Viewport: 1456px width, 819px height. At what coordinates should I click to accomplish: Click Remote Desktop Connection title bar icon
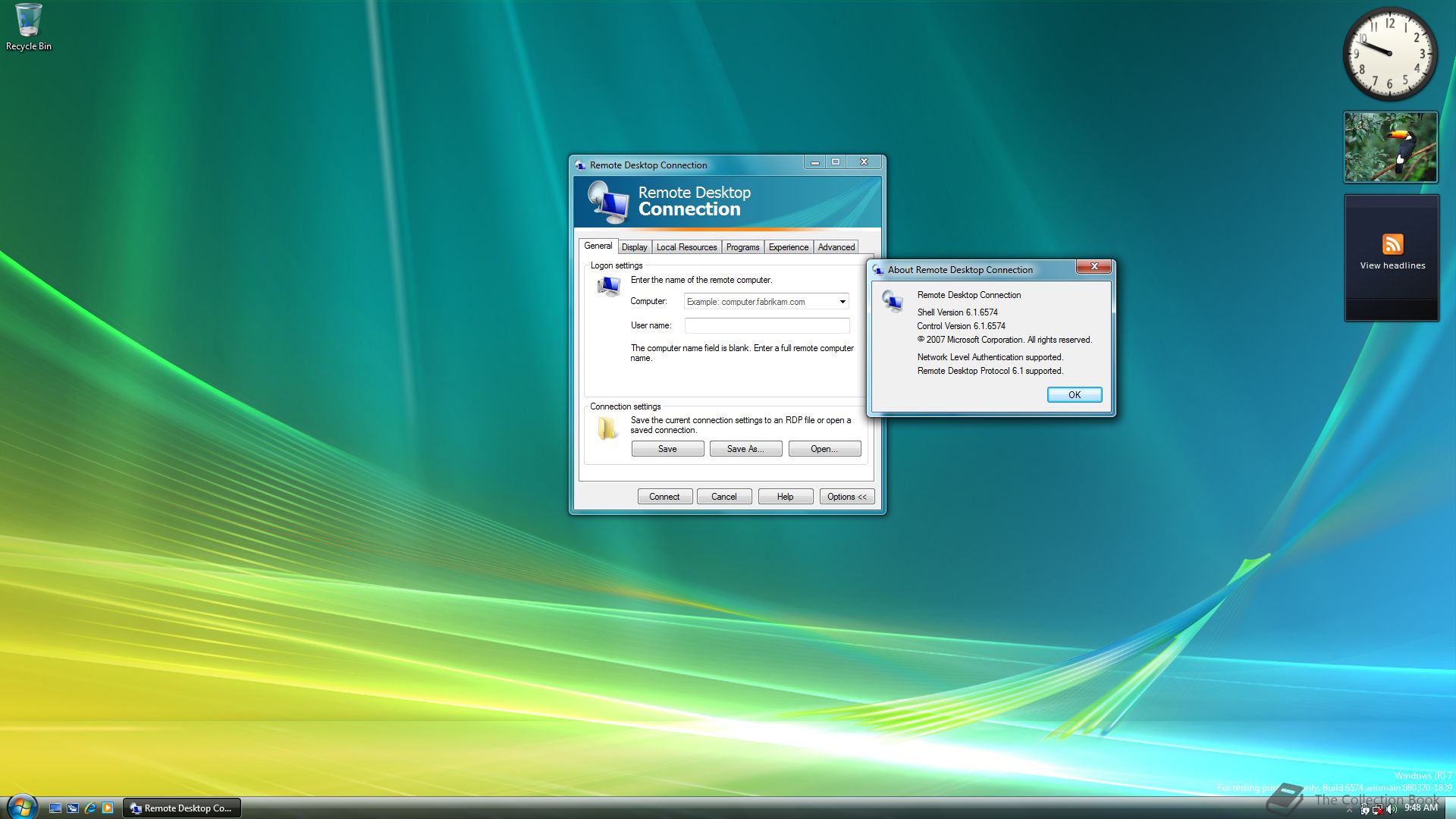580,165
